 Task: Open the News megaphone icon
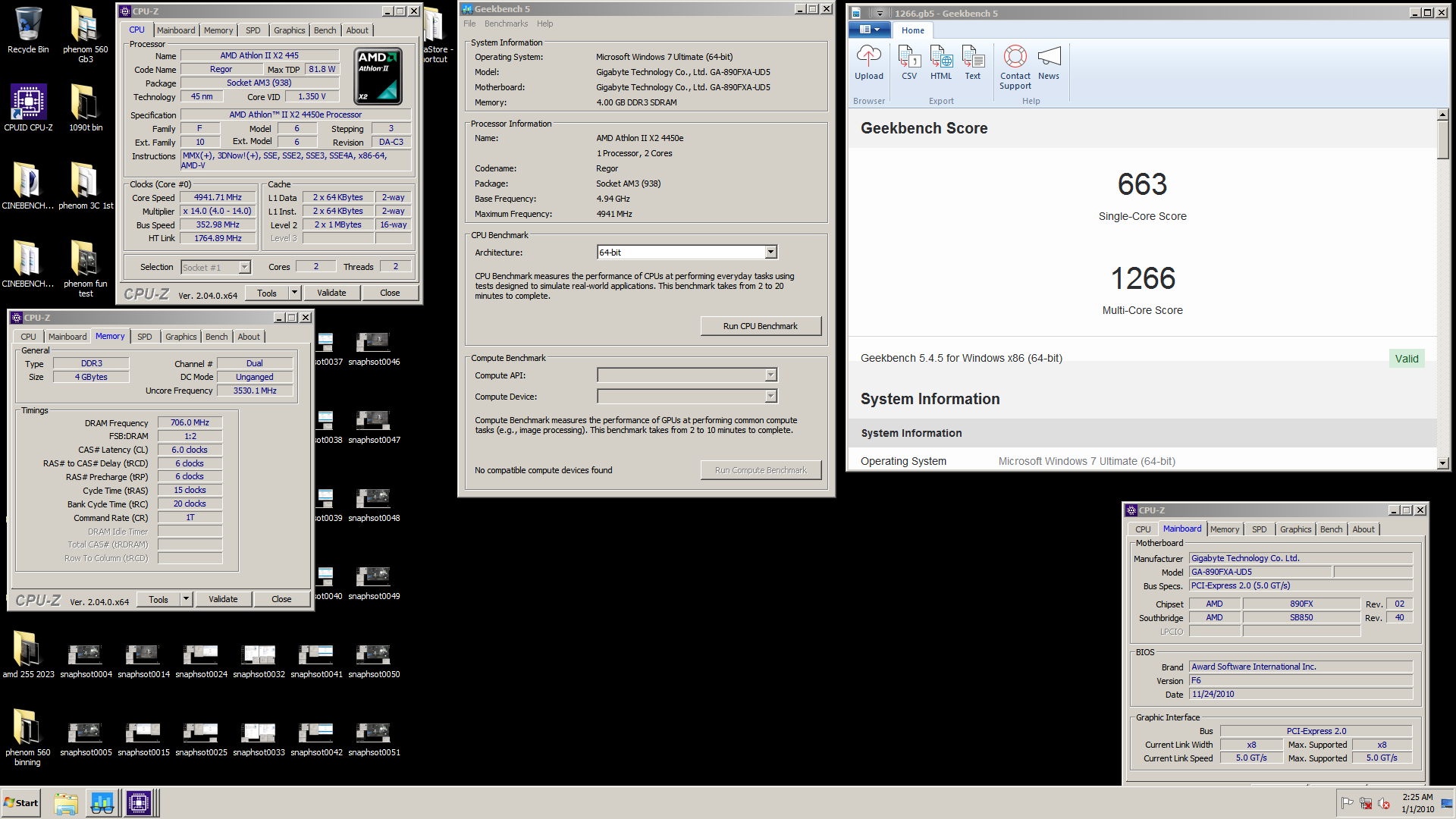pos(1049,62)
